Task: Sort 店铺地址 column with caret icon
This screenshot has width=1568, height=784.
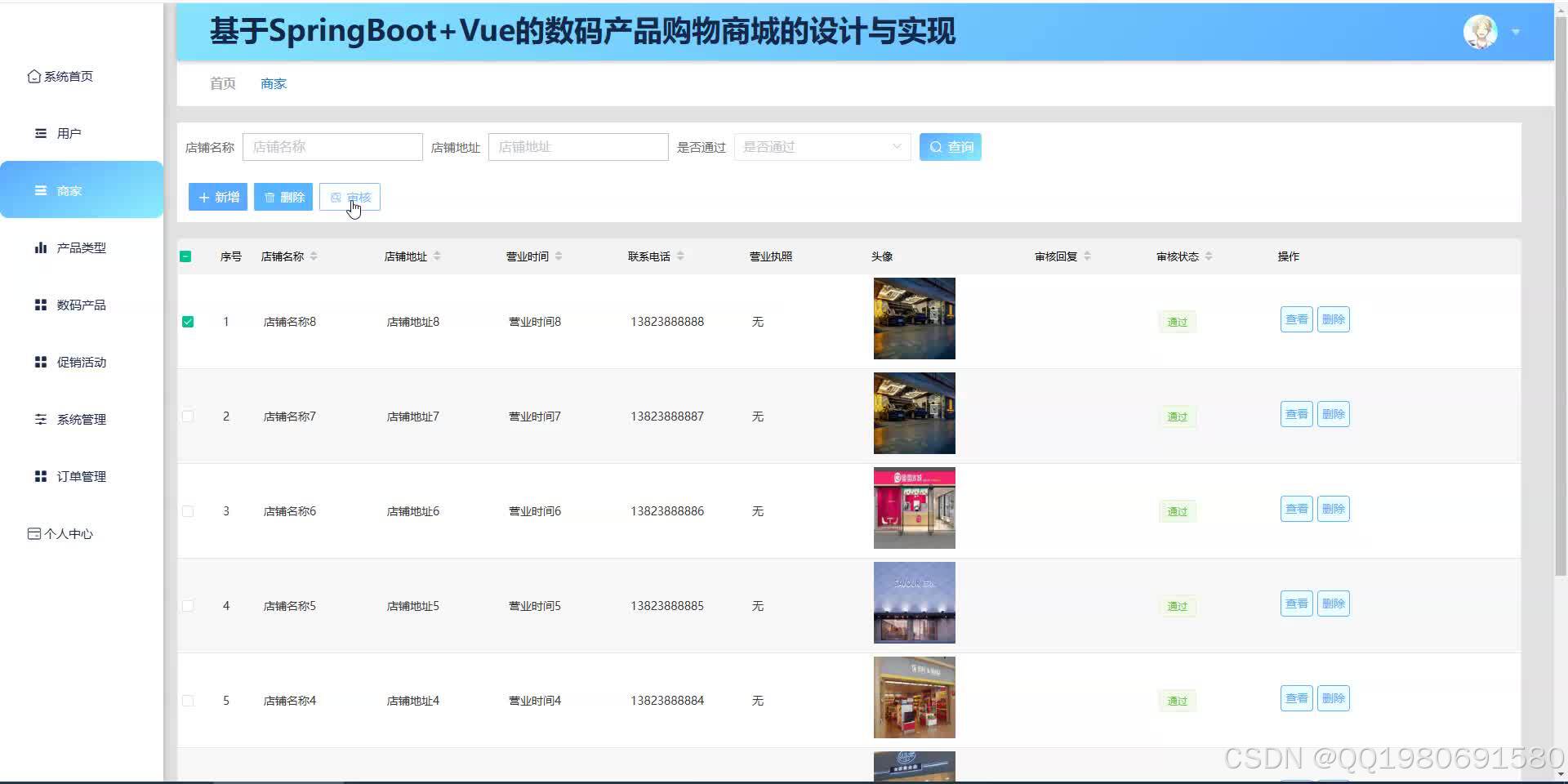Action: click(437, 256)
